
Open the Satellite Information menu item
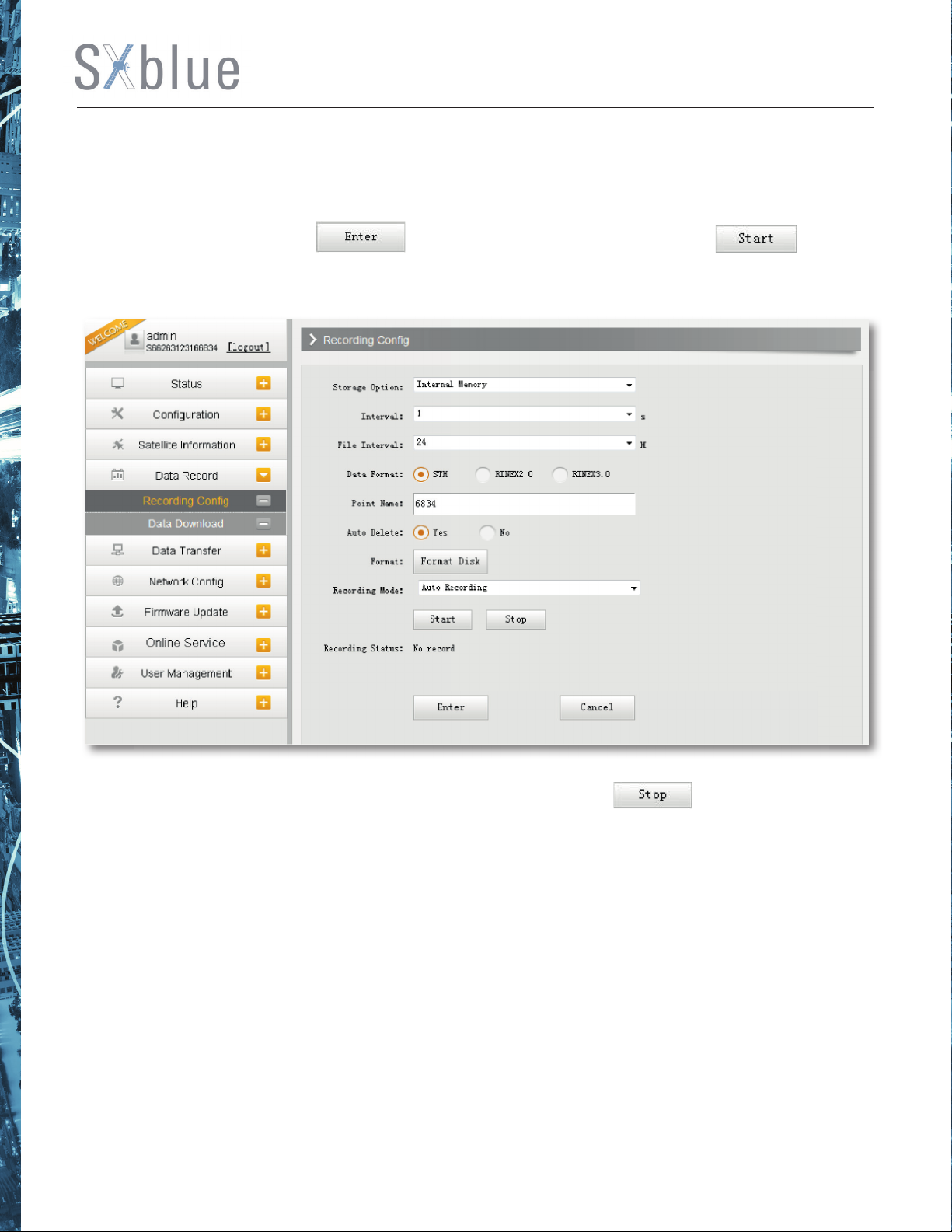(186, 445)
